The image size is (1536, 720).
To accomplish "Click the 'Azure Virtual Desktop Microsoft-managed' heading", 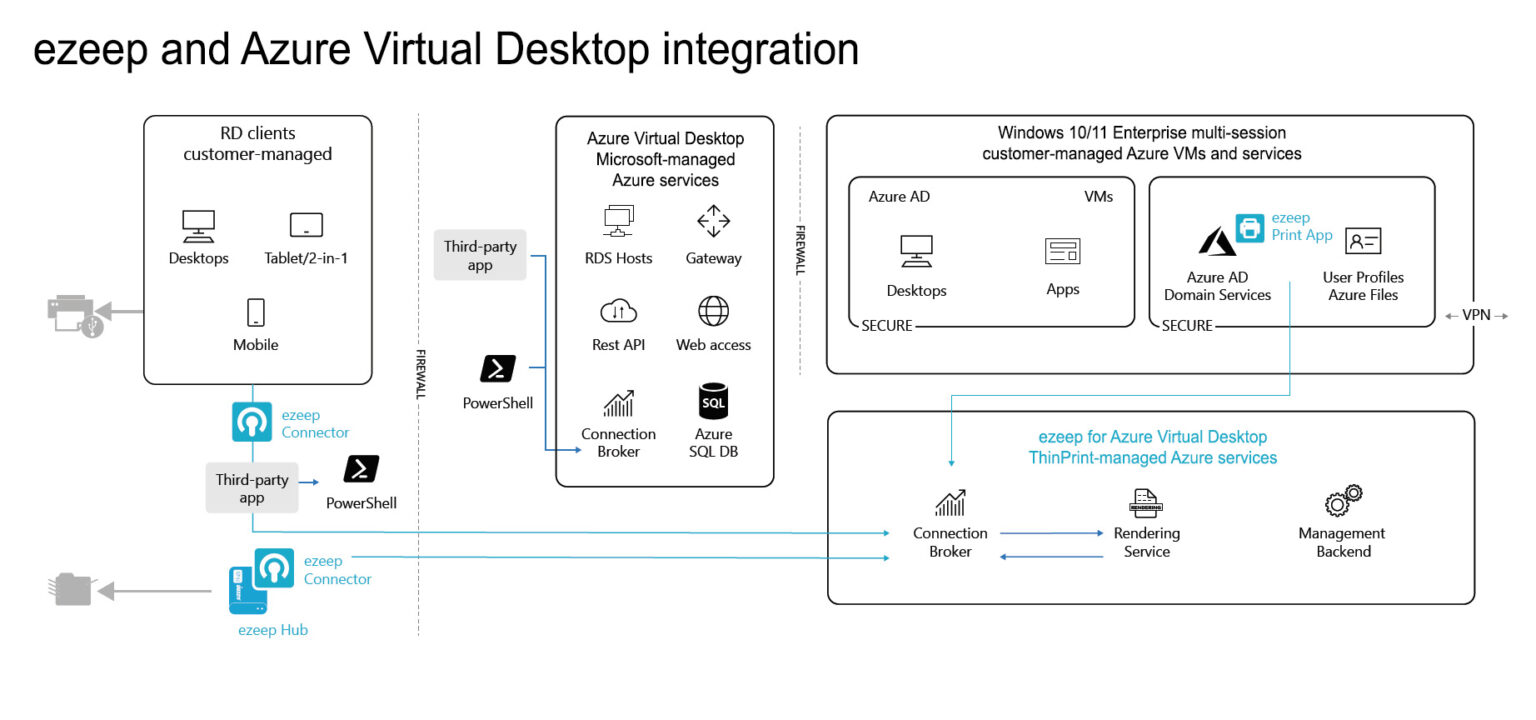I will pyautogui.click(x=665, y=148).
